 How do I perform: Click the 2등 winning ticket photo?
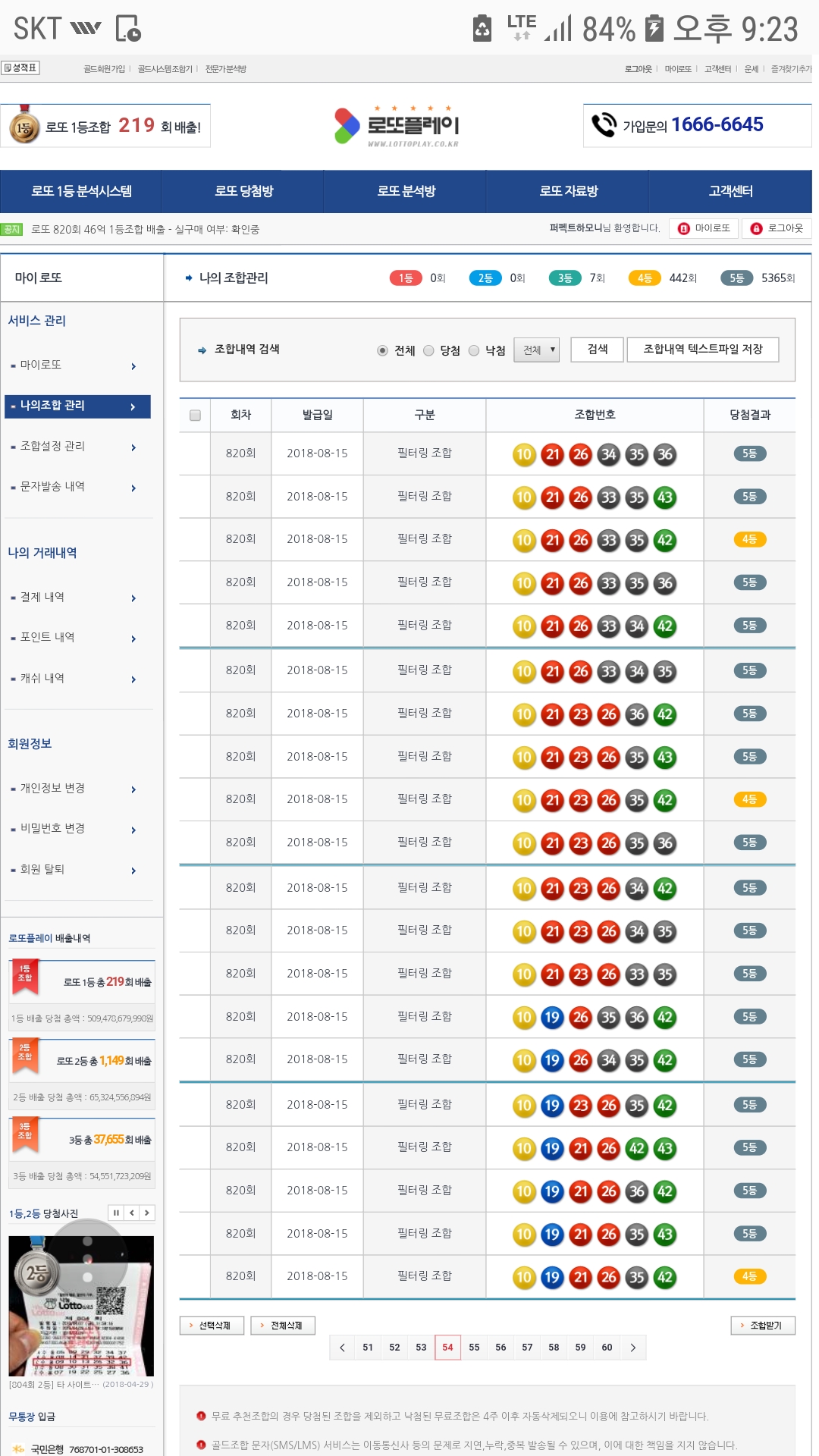pyautogui.click(x=81, y=1306)
